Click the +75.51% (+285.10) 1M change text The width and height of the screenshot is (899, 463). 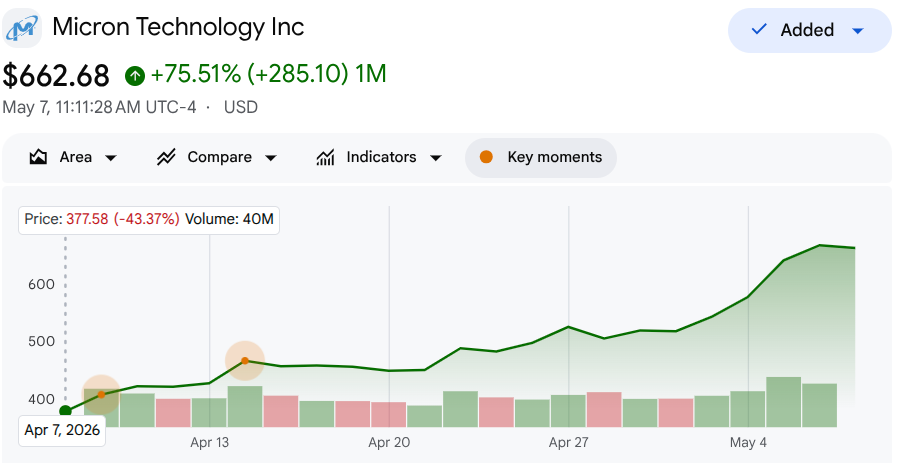click(268, 74)
